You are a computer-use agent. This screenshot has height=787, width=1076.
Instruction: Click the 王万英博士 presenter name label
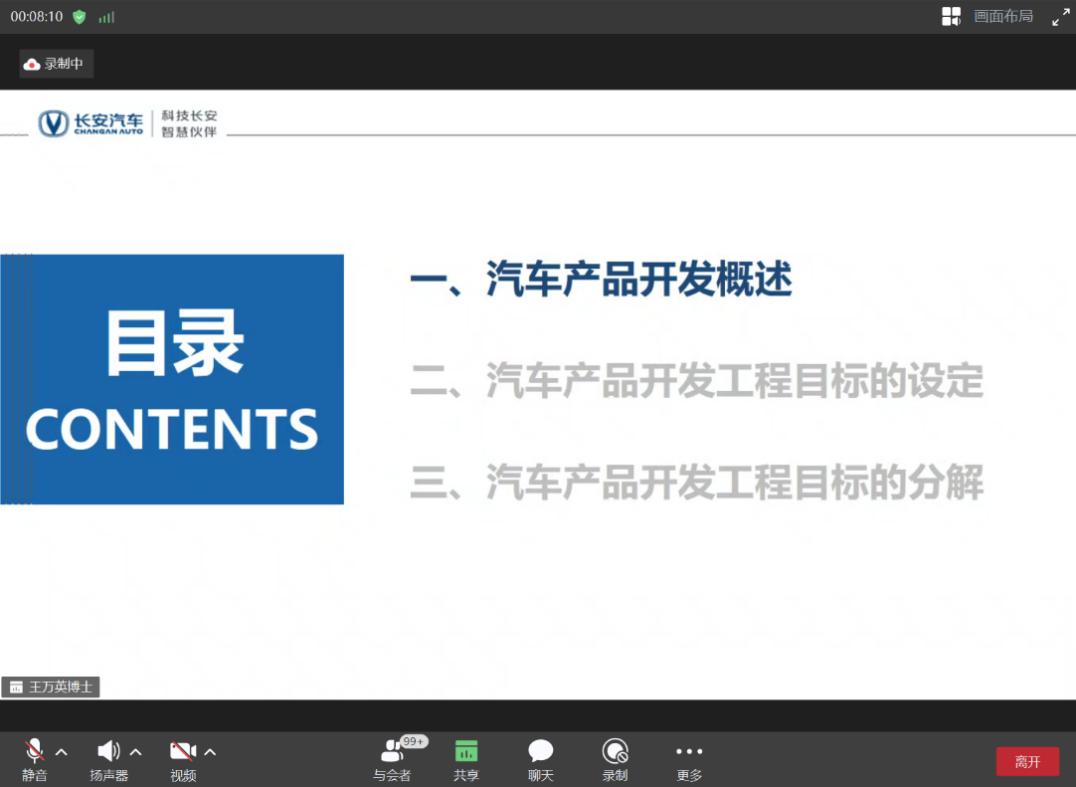(x=51, y=687)
